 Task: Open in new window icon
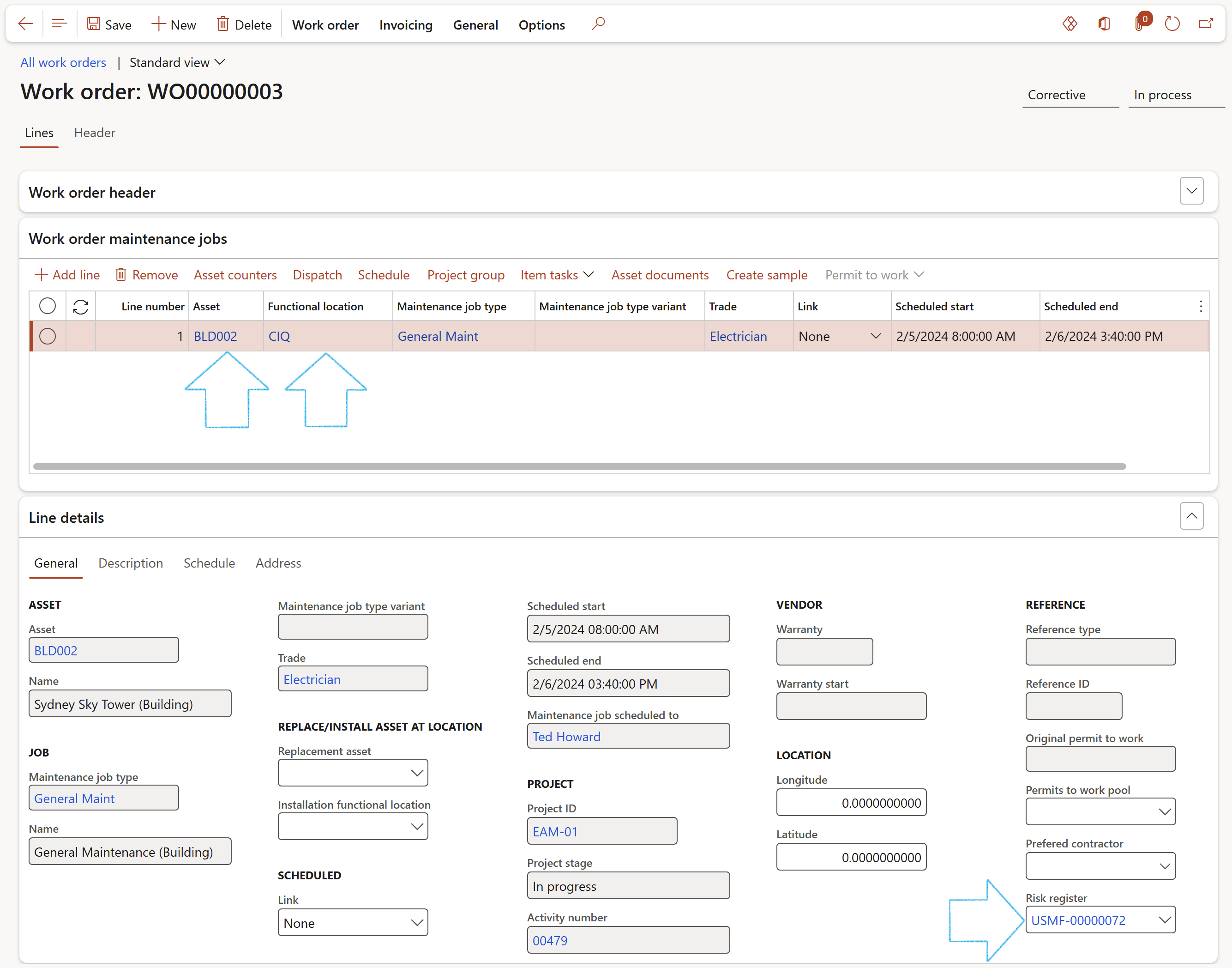(1206, 24)
